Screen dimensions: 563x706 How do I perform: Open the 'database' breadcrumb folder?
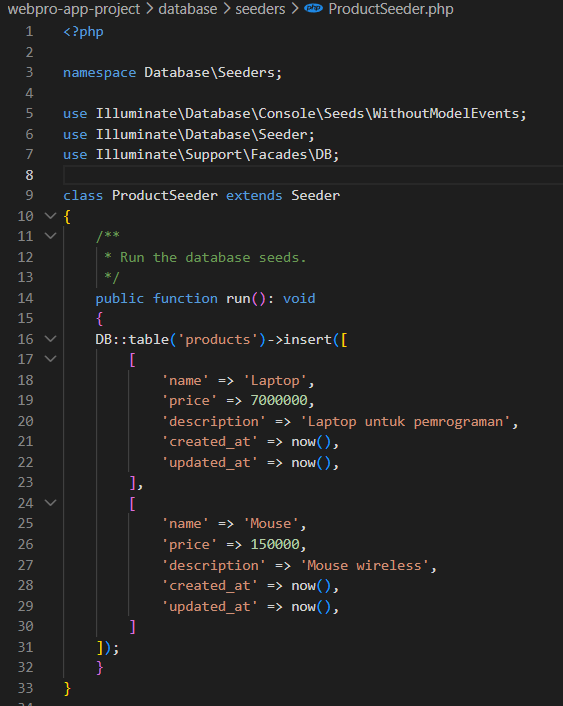point(187,9)
